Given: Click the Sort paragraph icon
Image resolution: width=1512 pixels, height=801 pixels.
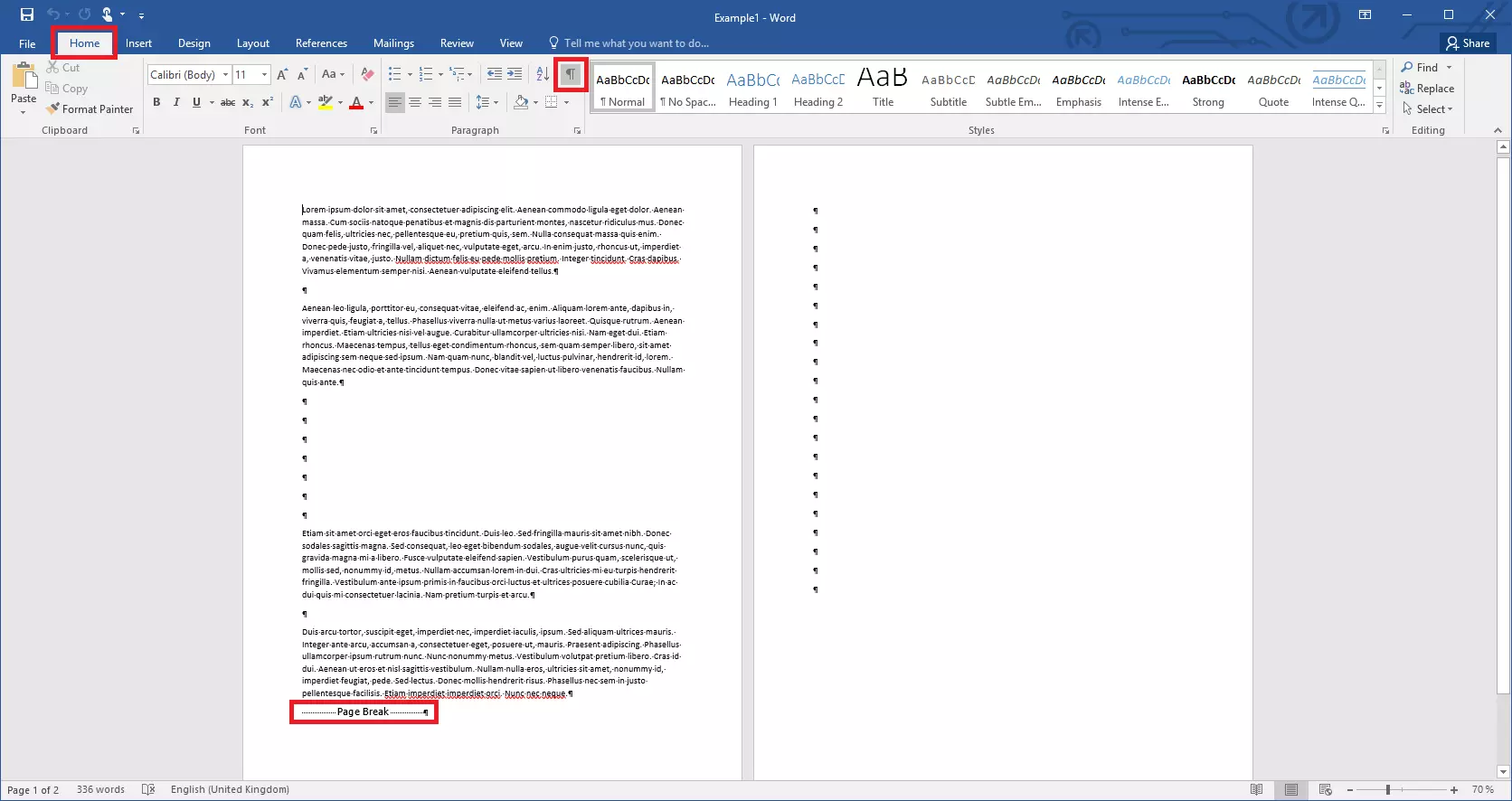Looking at the screenshot, I should click(x=543, y=74).
